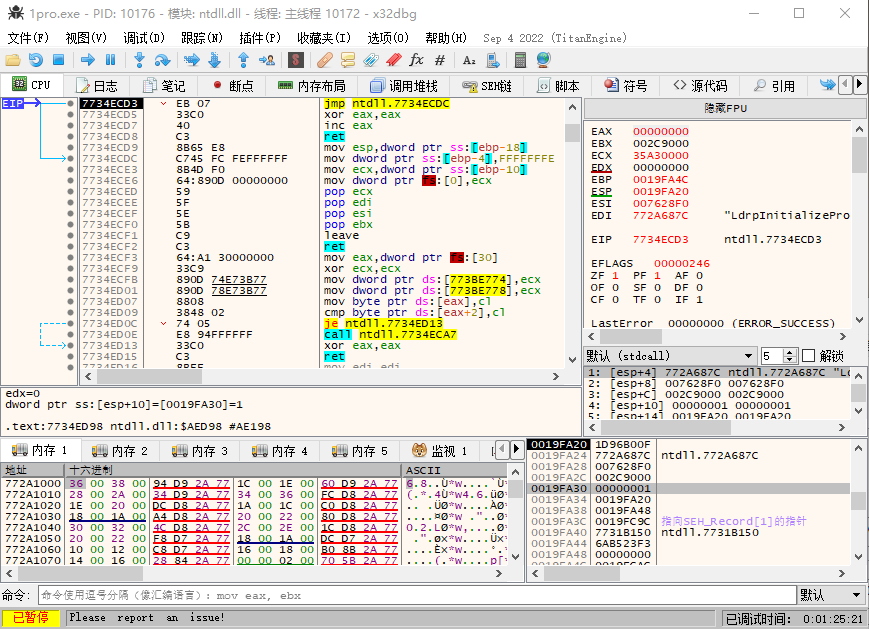Click the open file folder icon
869x629 pixels.
coord(13,60)
